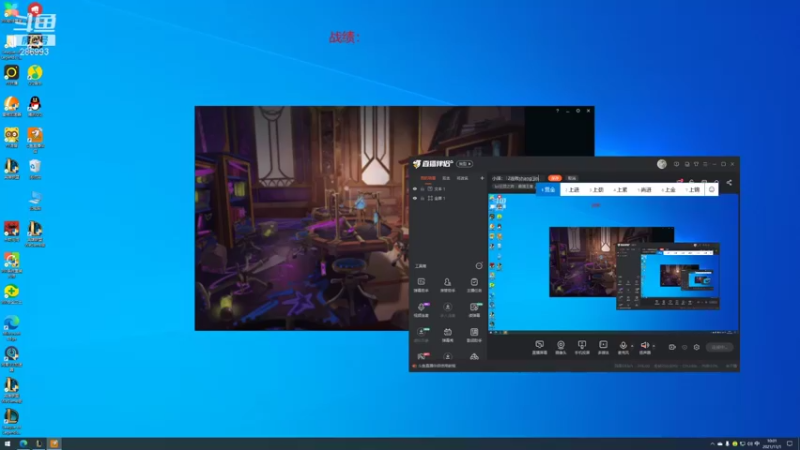Expand speaker options arrow

pyautogui.click(x=654, y=346)
